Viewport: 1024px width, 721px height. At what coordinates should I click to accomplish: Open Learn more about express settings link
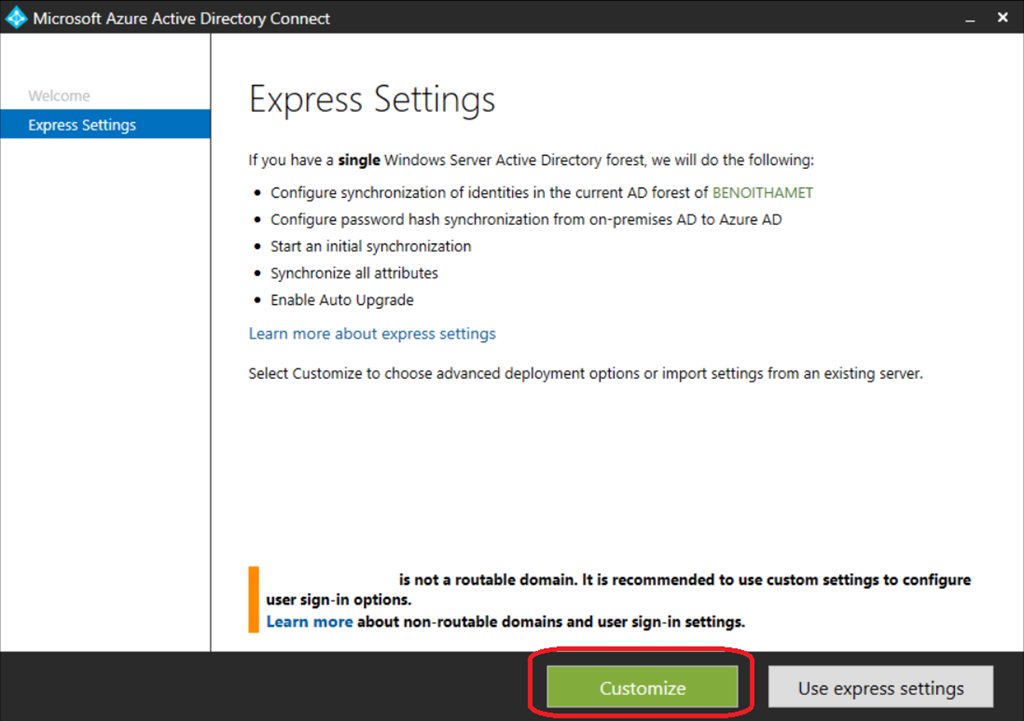point(372,333)
